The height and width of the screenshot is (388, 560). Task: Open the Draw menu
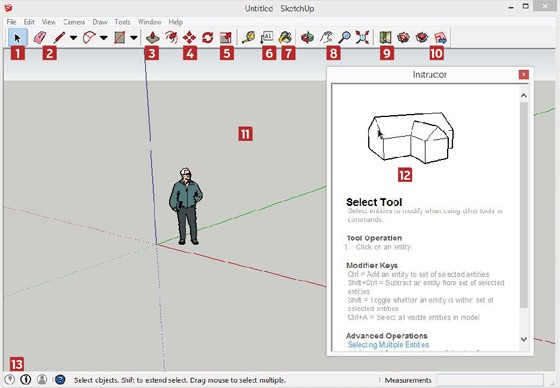coord(100,22)
